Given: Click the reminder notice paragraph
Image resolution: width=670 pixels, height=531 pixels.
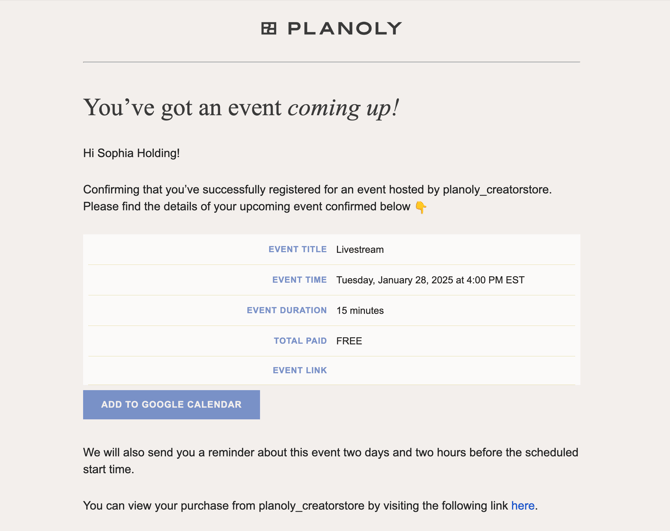Looking at the screenshot, I should point(330,461).
